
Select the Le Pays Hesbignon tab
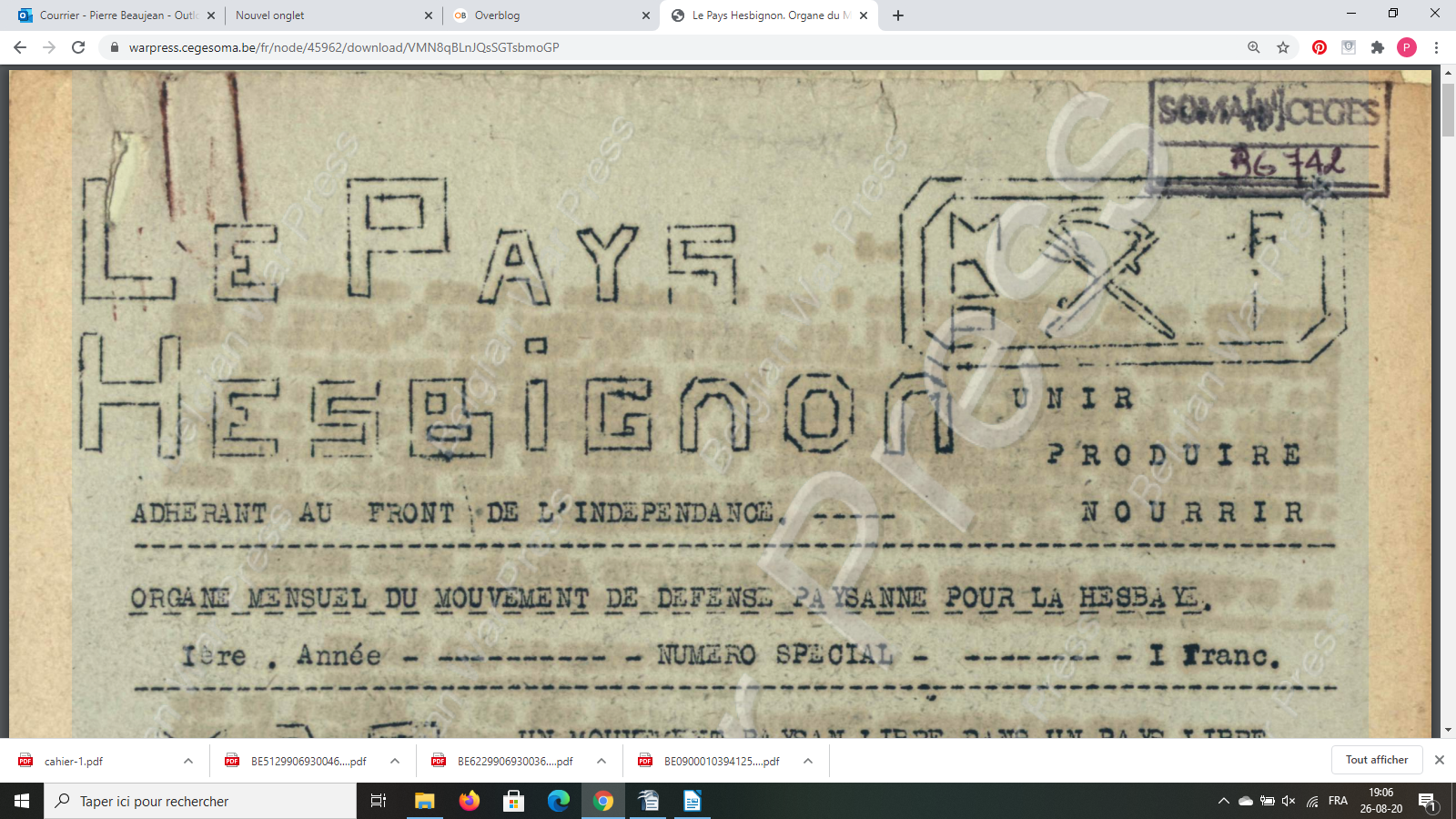coord(769,15)
